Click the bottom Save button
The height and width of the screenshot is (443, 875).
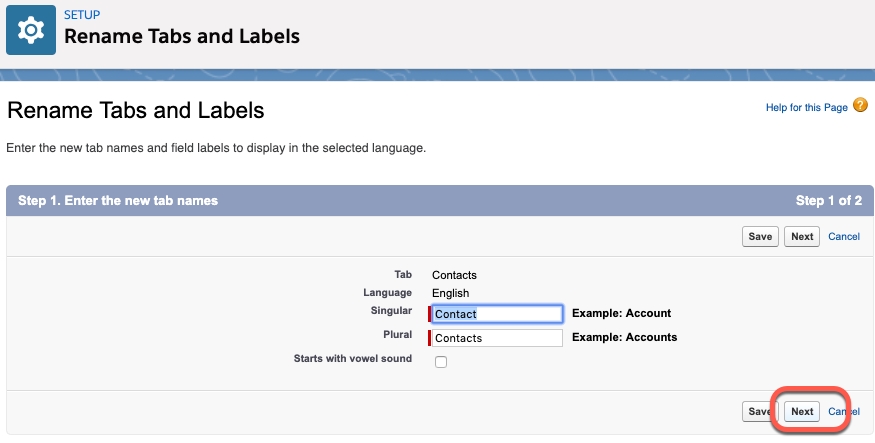click(760, 411)
